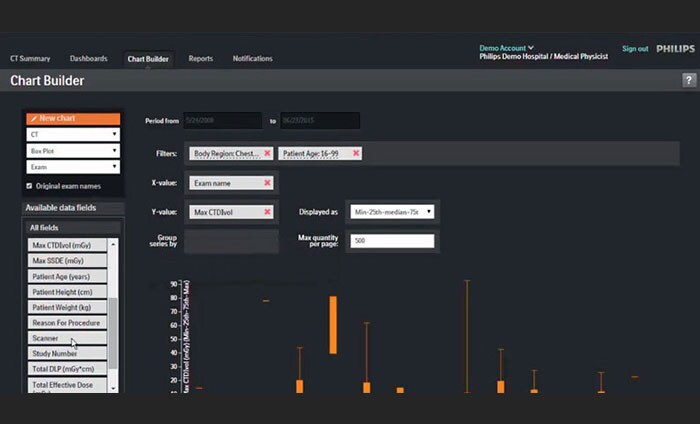Select the Scanner data field
The height and width of the screenshot is (424, 700).
(x=67, y=338)
